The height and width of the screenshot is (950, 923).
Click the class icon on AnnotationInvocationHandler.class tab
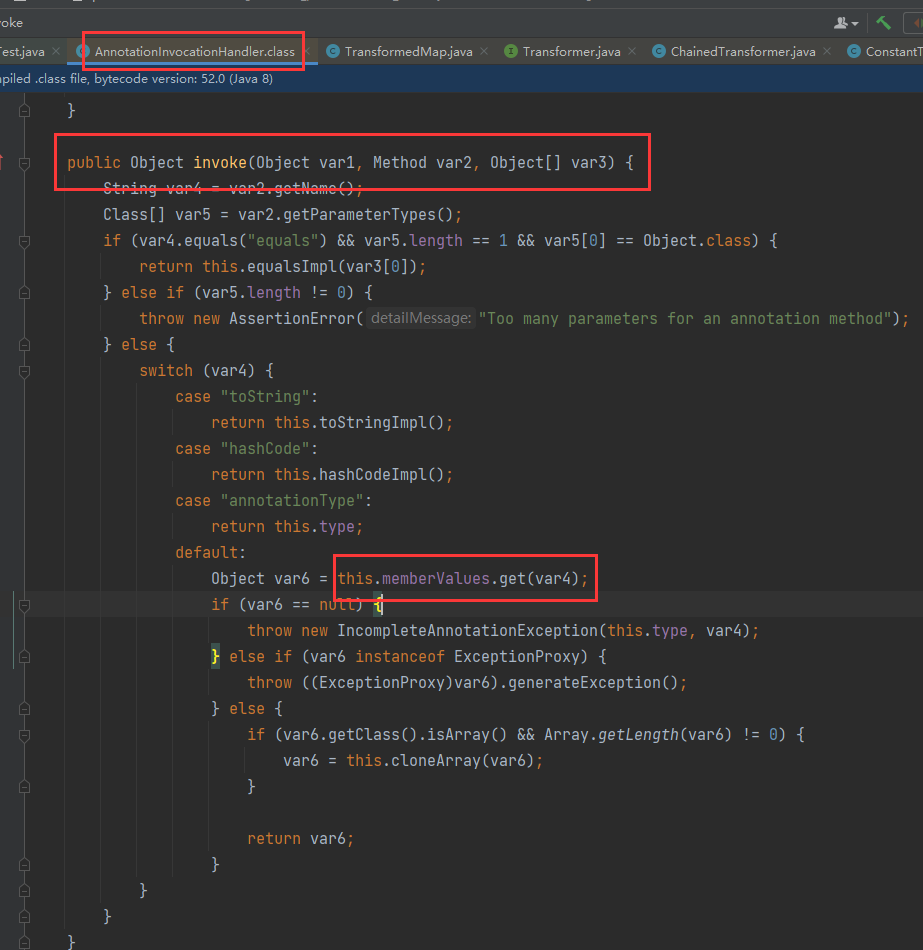(83, 51)
